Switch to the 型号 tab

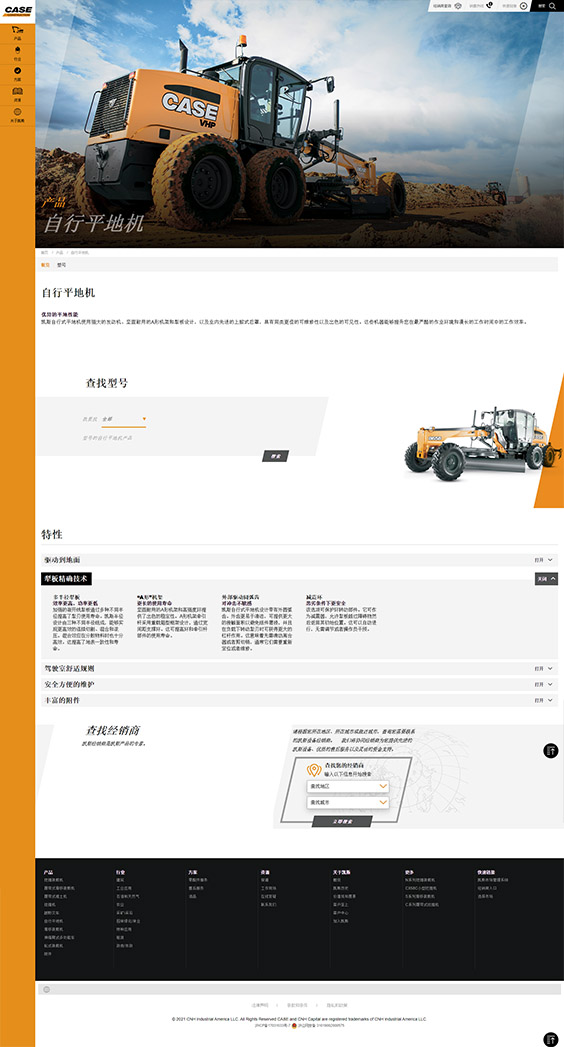61,264
